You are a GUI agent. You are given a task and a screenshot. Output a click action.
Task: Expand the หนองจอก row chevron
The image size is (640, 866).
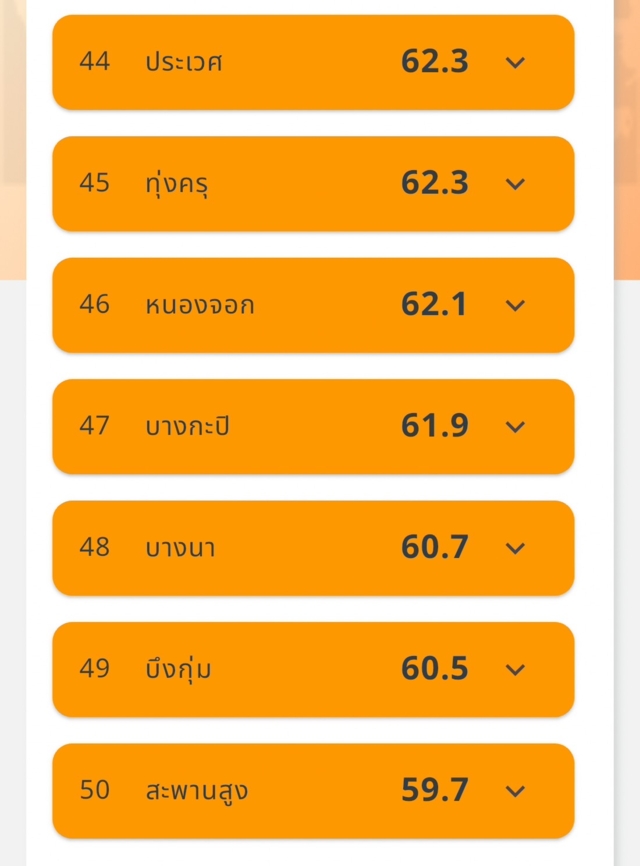pos(515,305)
